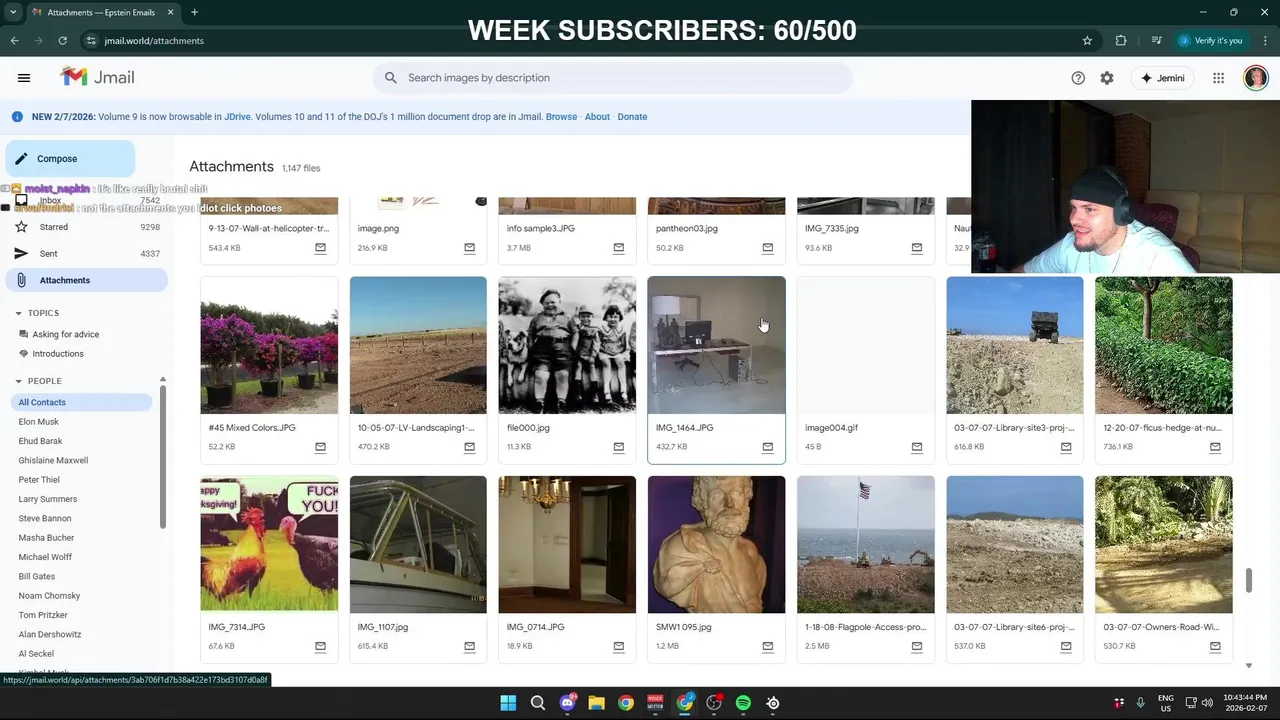This screenshot has width=1280, height=720.
Task: Open the 12-20-07-ficus-hedge thumbnail
Action: pos(1164,345)
